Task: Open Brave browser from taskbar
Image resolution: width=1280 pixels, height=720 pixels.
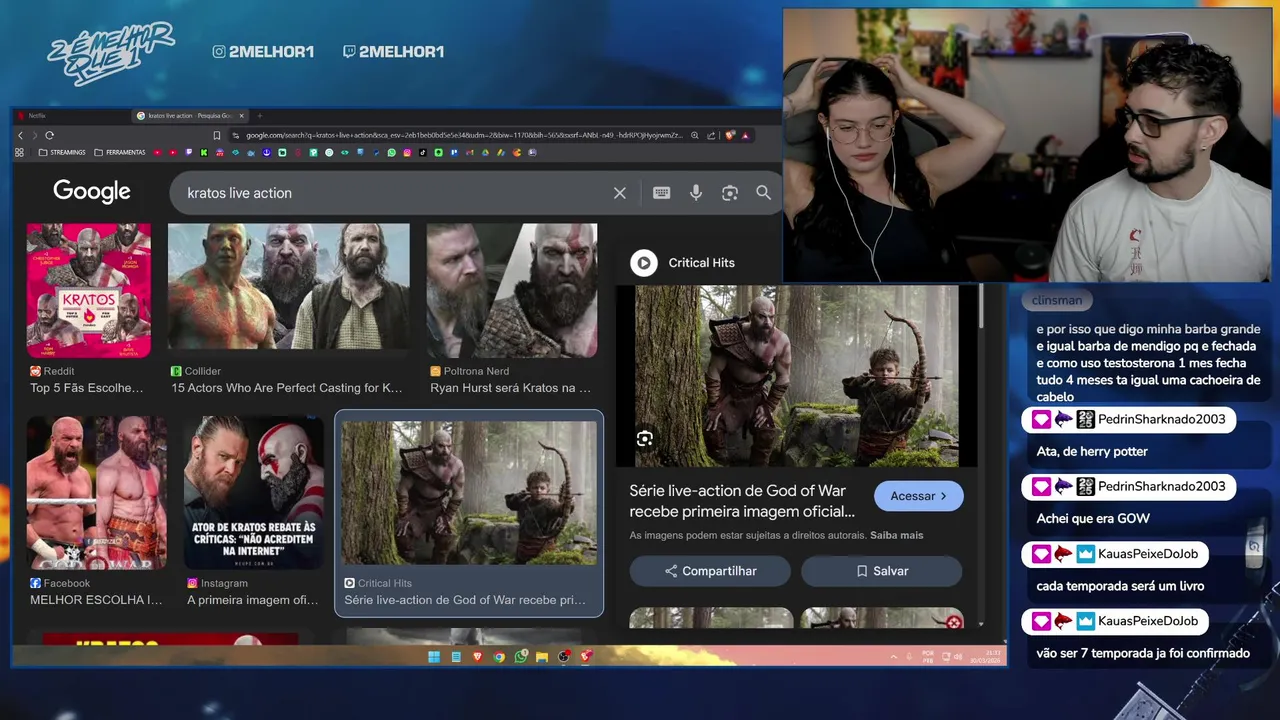Action: (x=478, y=657)
